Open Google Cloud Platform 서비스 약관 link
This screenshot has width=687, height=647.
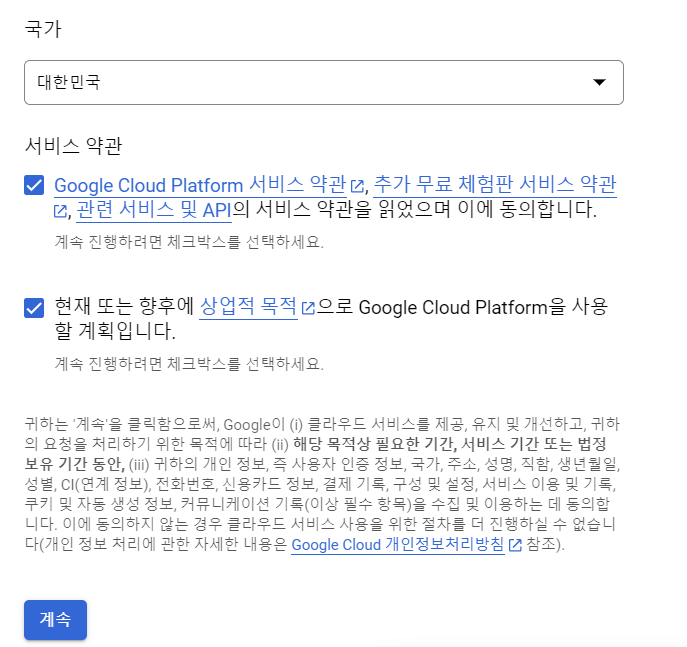[x=200, y=185]
